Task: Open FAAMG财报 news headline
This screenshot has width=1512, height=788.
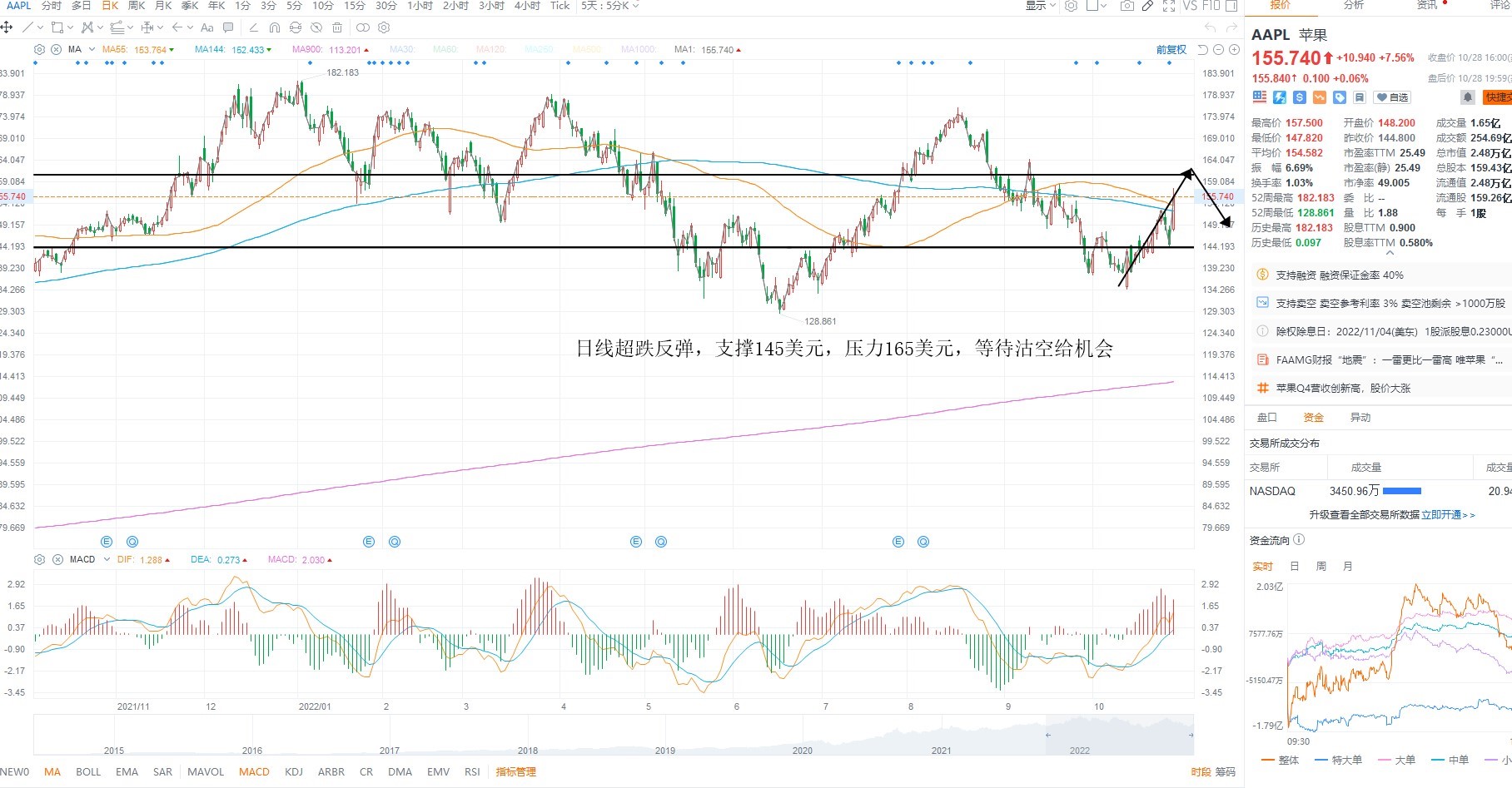Action: click(x=1390, y=360)
